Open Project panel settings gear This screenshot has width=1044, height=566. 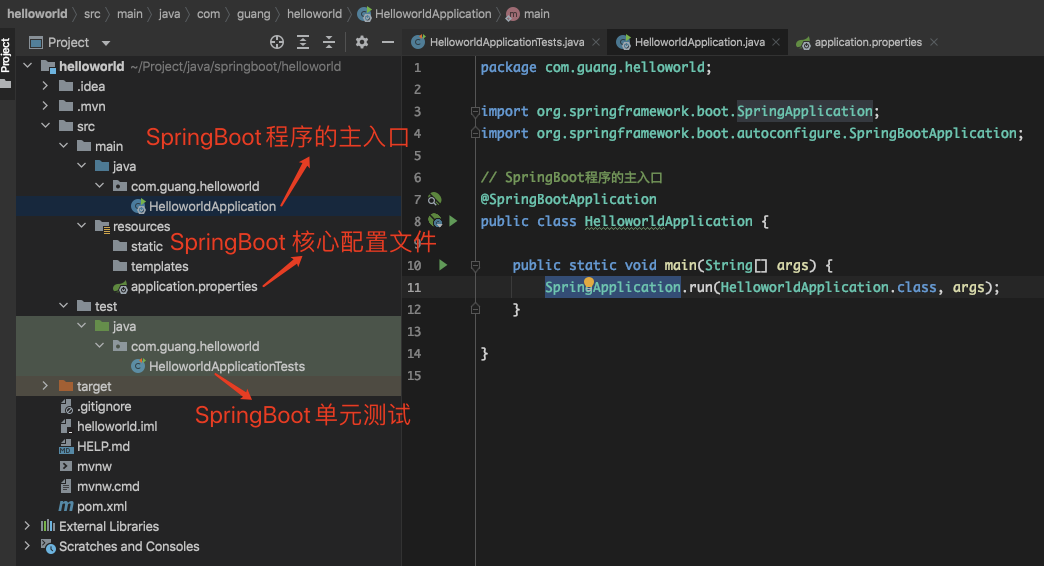click(362, 43)
